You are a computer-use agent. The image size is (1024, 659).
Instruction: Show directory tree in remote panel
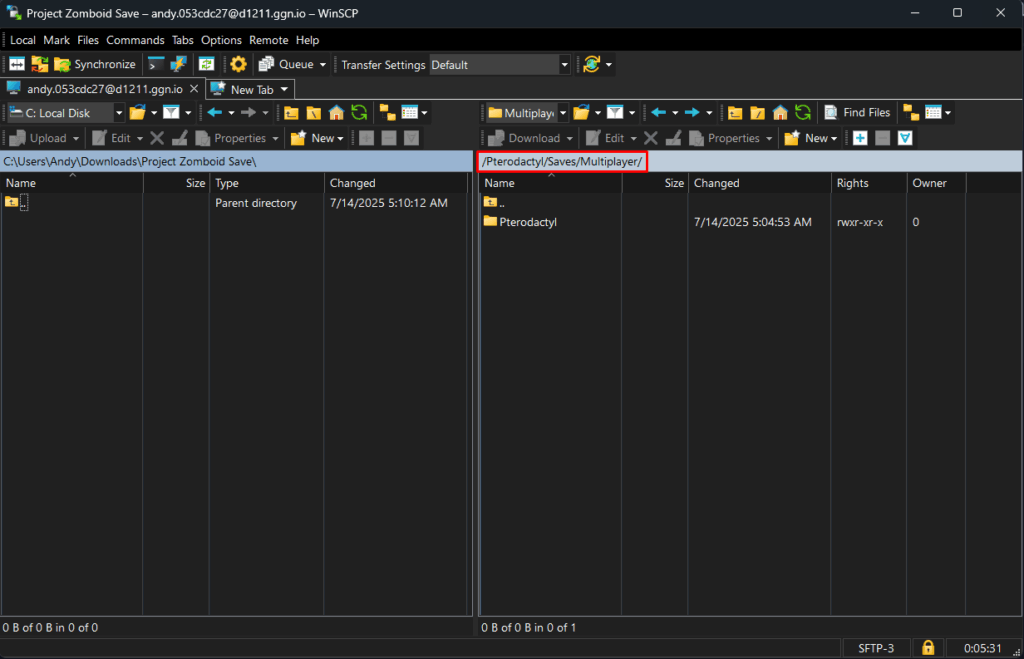click(x=911, y=113)
